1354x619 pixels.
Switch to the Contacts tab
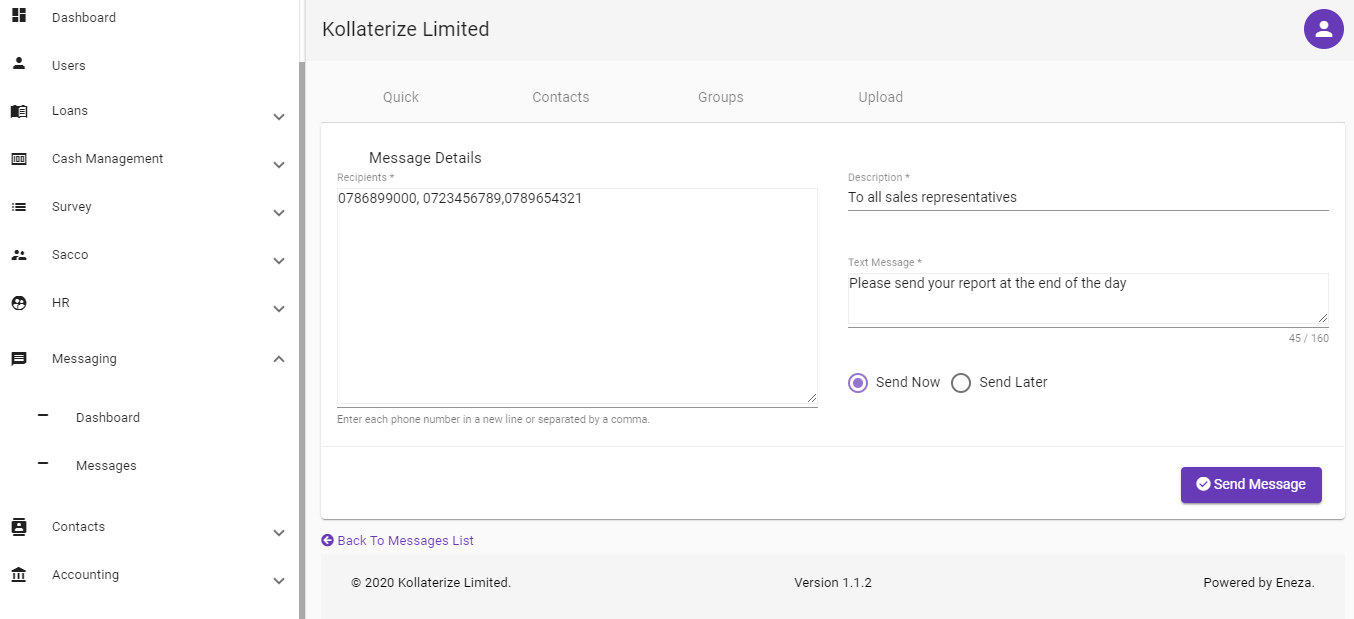click(561, 97)
